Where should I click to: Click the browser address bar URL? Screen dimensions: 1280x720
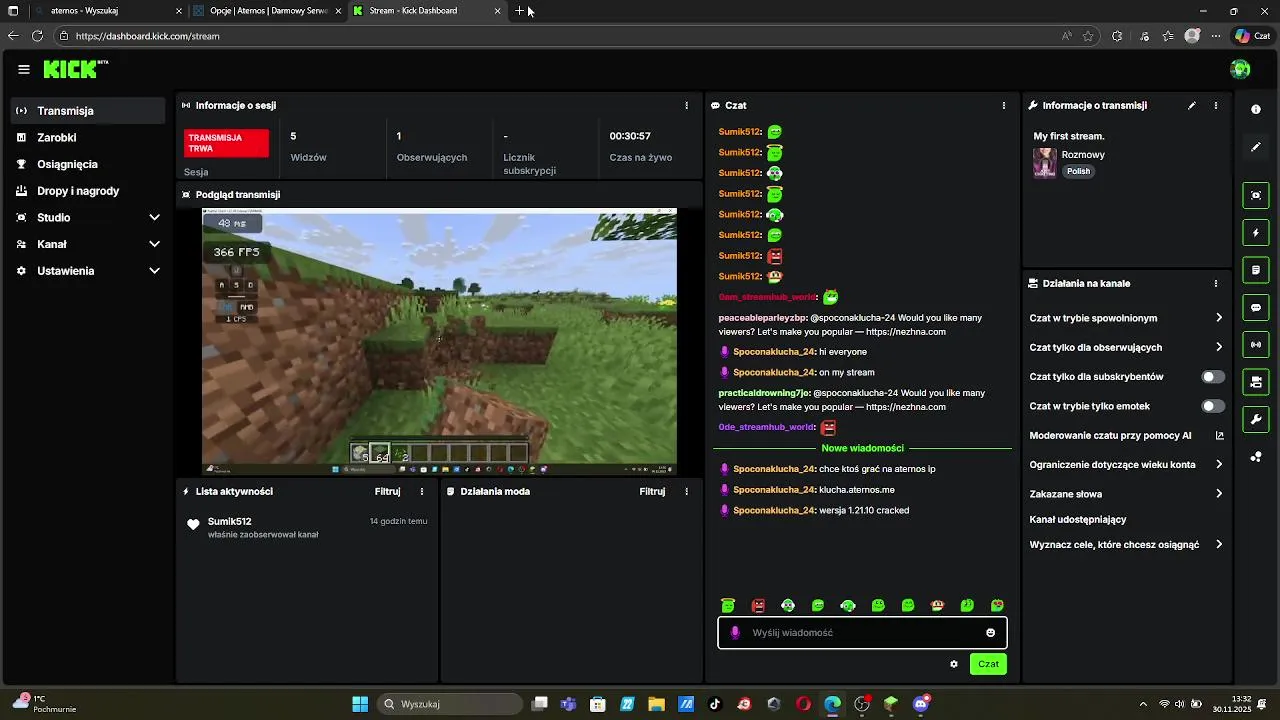coord(147,36)
